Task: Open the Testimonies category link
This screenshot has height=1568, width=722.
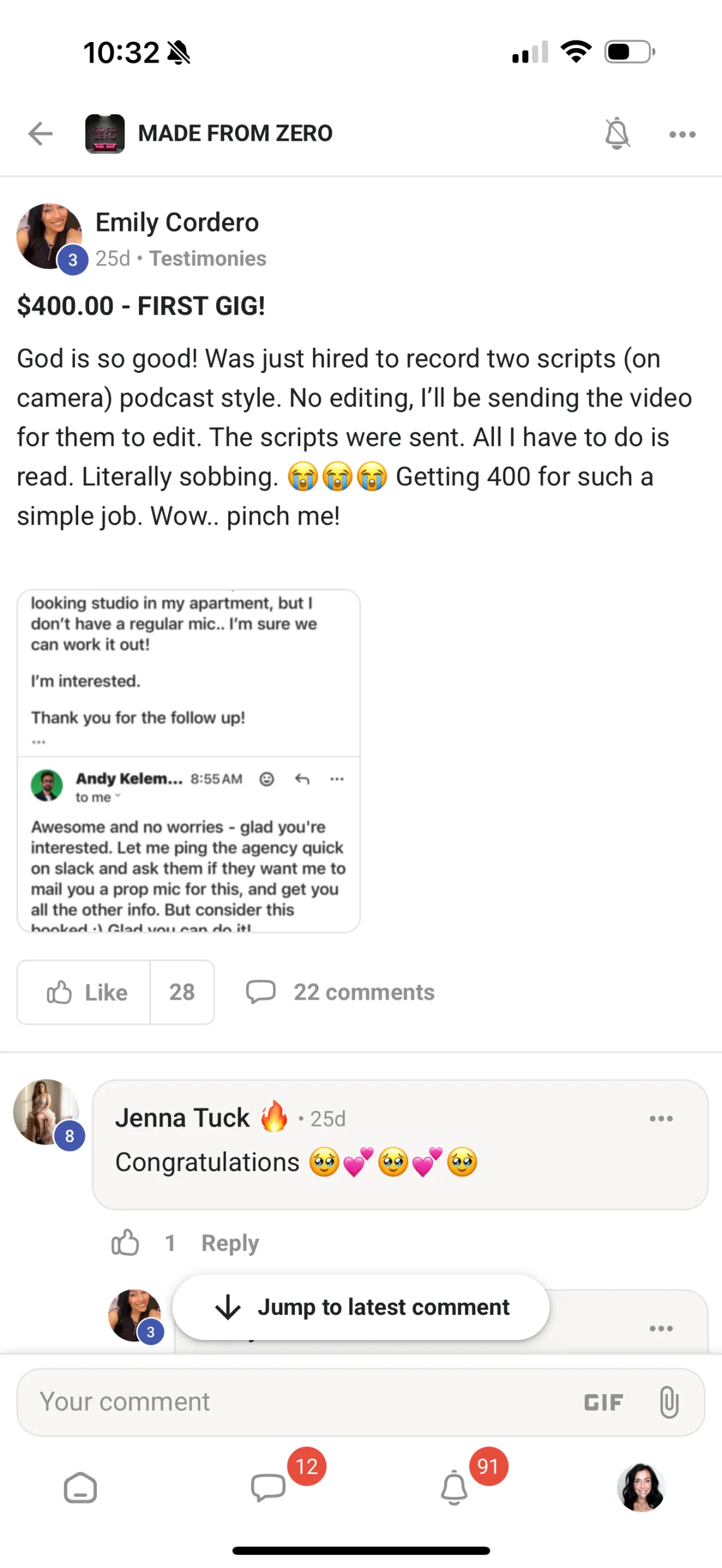Action: (x=208, y=259)
